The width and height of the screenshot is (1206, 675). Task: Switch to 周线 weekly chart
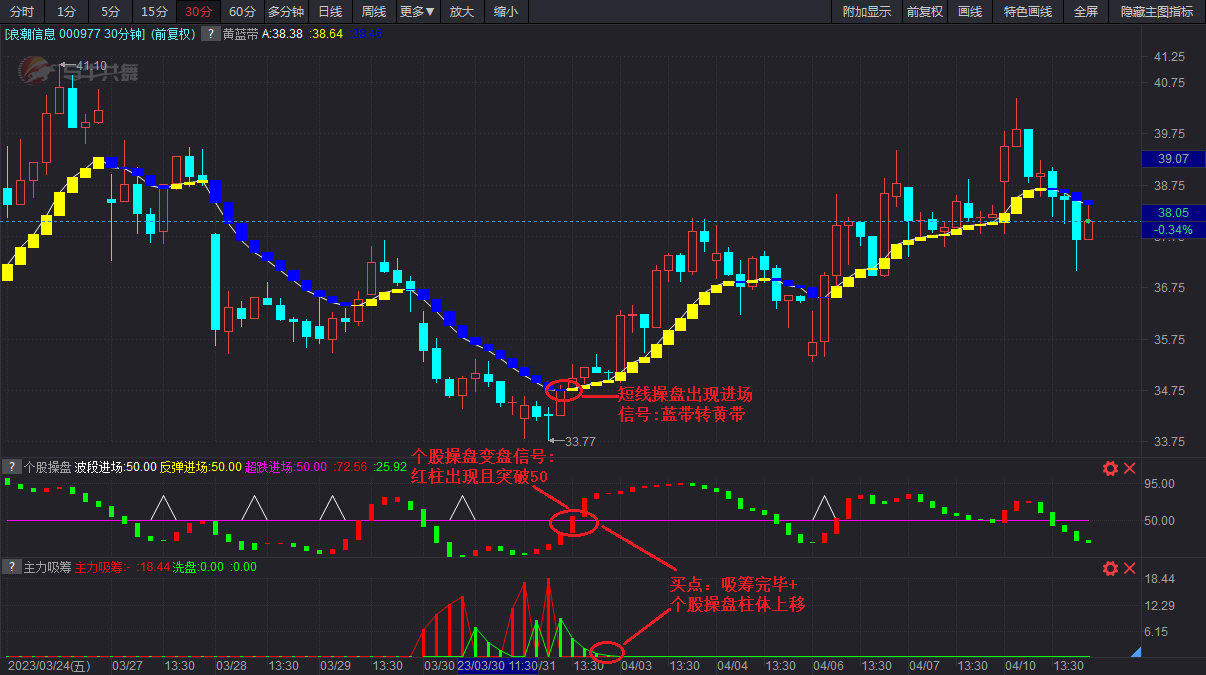pyautogui.click(x=373, y=12)
